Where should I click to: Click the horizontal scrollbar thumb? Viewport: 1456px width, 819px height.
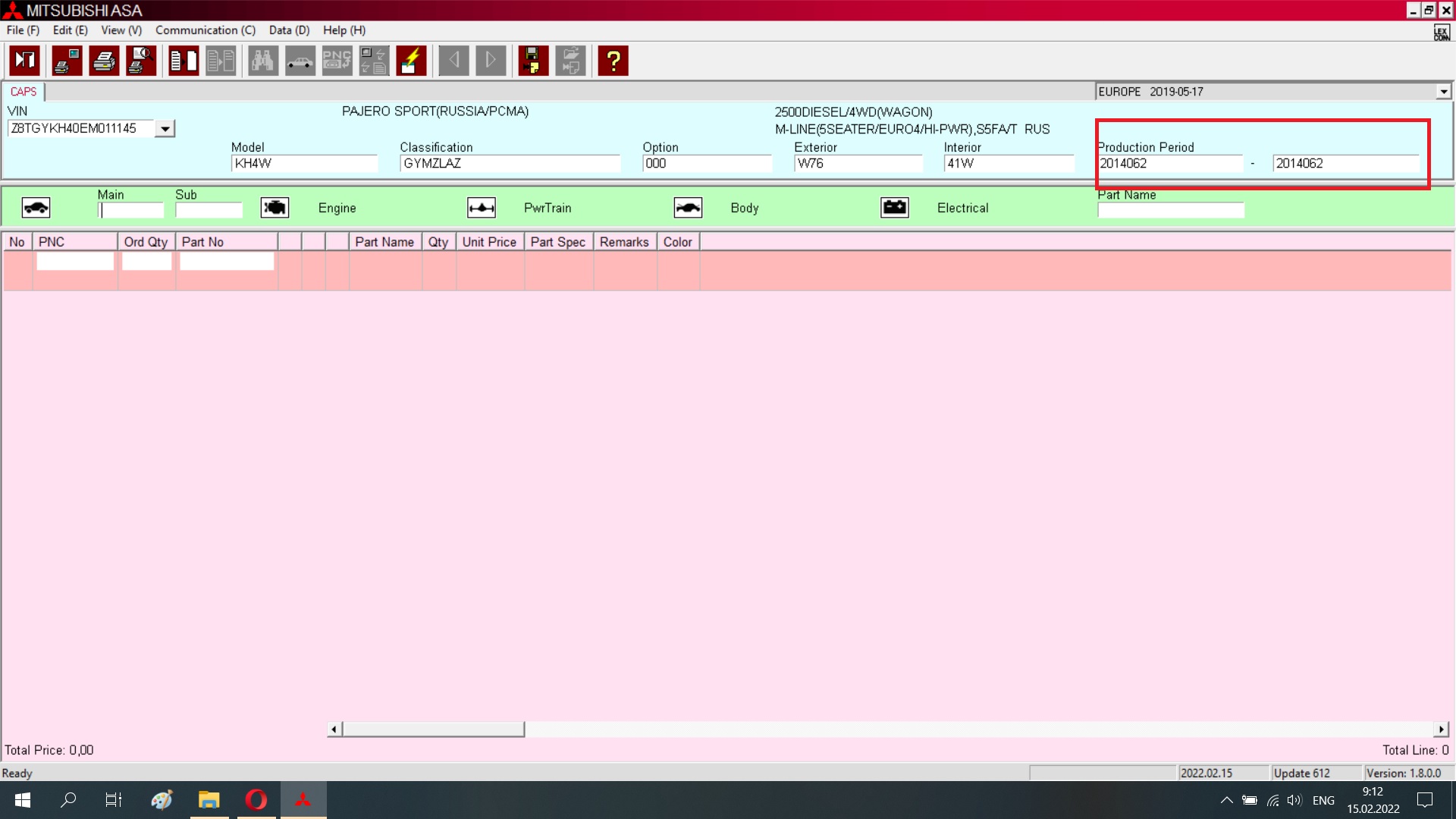[433, 730]
